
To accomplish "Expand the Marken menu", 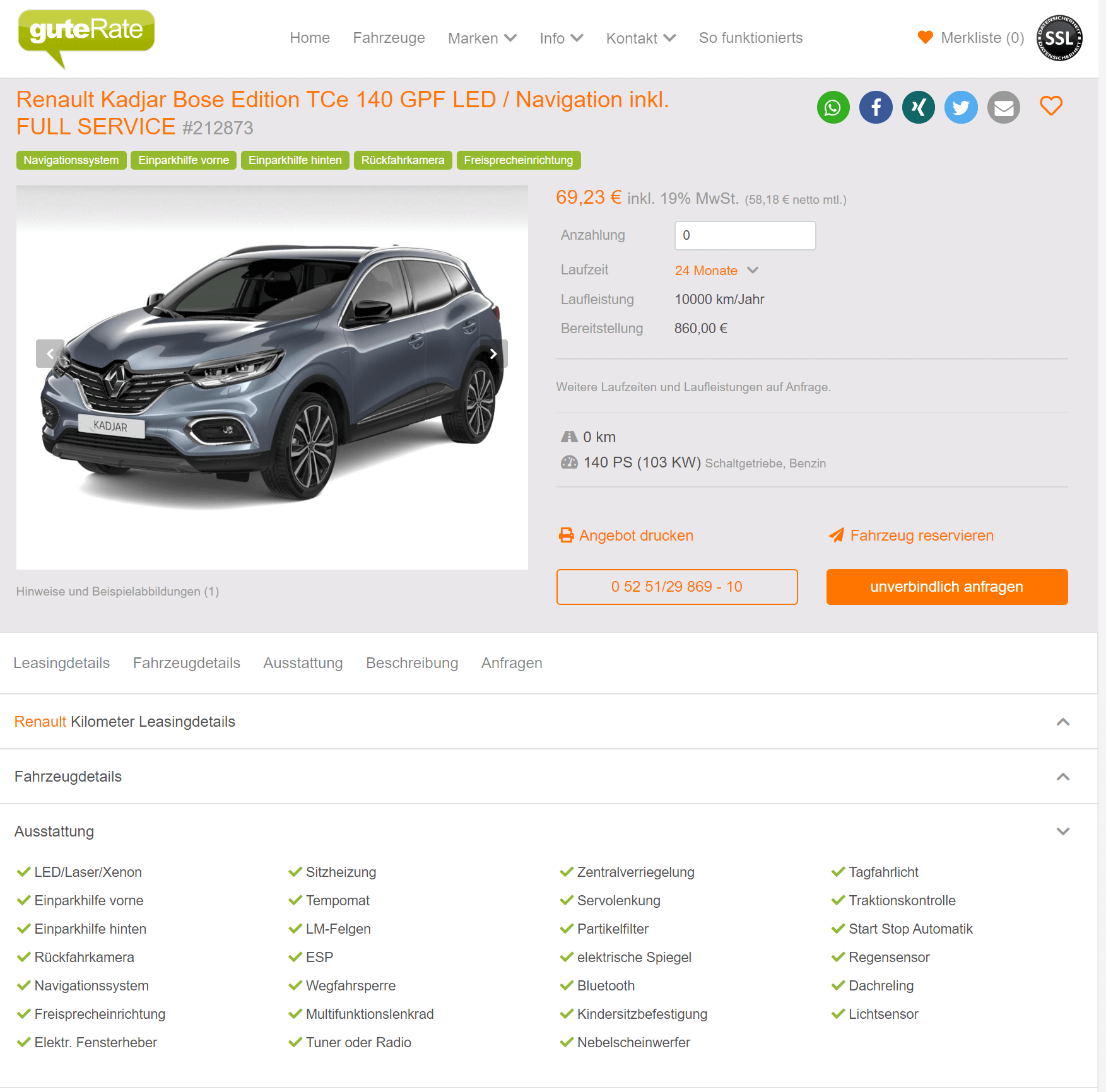I will click(x=482, y=38).
